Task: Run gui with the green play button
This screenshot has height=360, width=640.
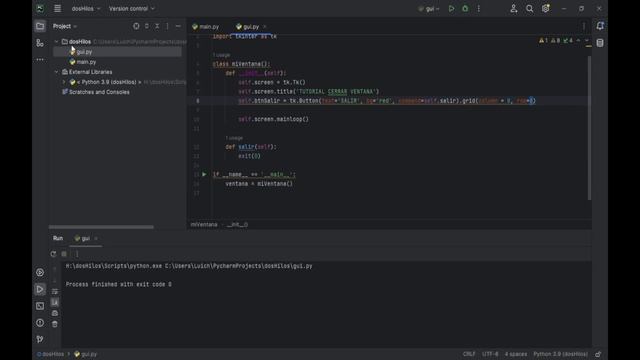Action: tap(451, 9)
